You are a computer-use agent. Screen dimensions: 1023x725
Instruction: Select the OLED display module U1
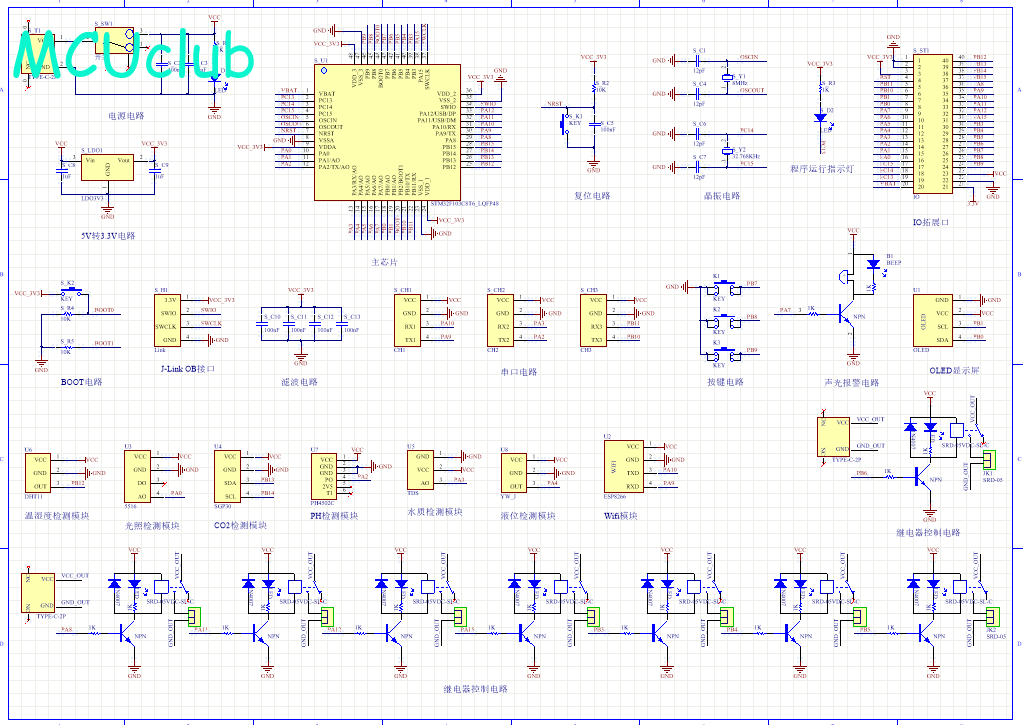tap(932, 320)
